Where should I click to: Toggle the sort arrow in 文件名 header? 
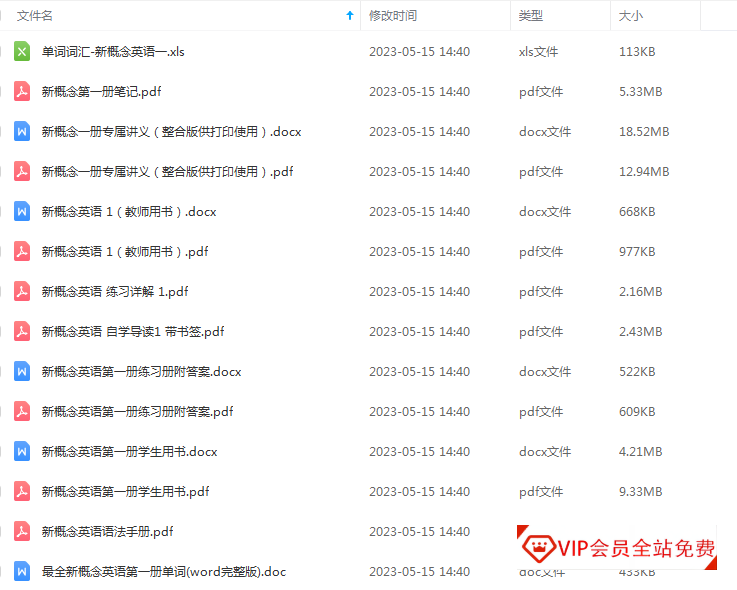pos(350,16)
